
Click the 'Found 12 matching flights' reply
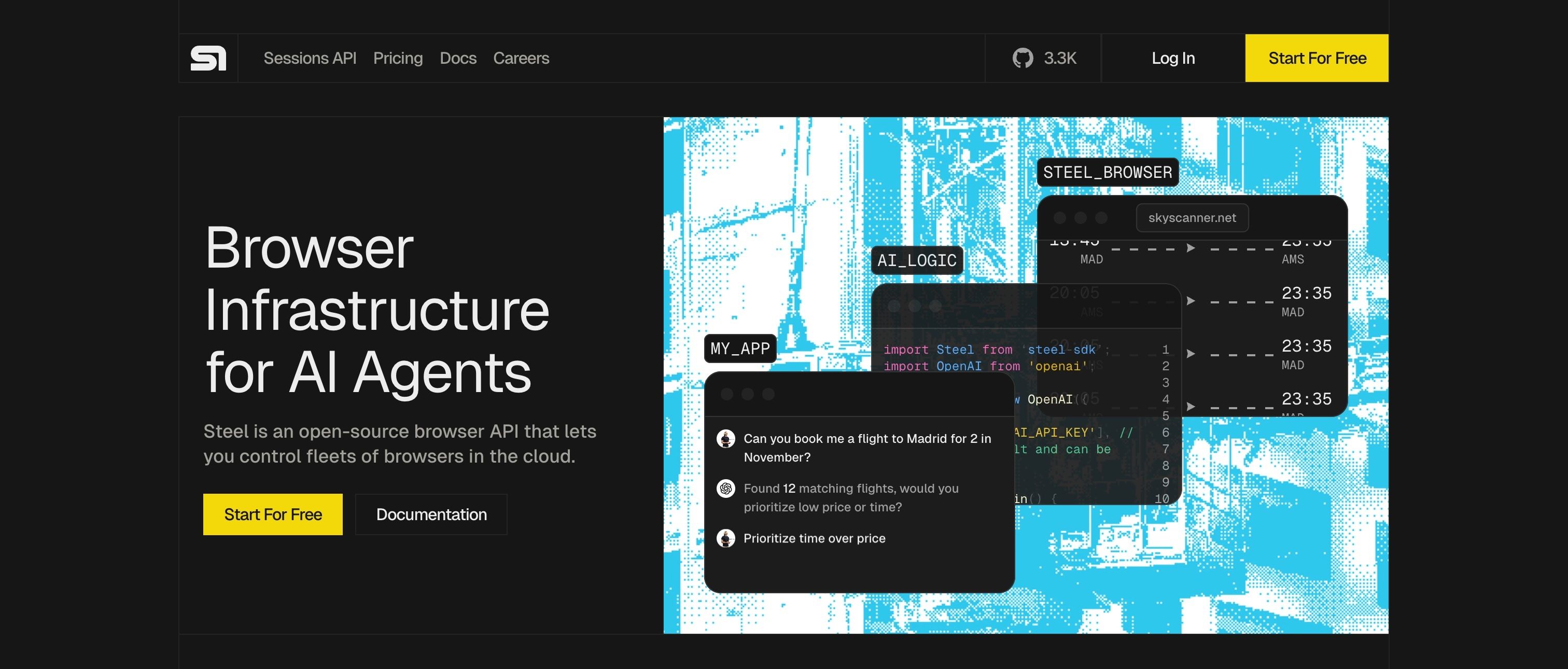coord(851,497)
